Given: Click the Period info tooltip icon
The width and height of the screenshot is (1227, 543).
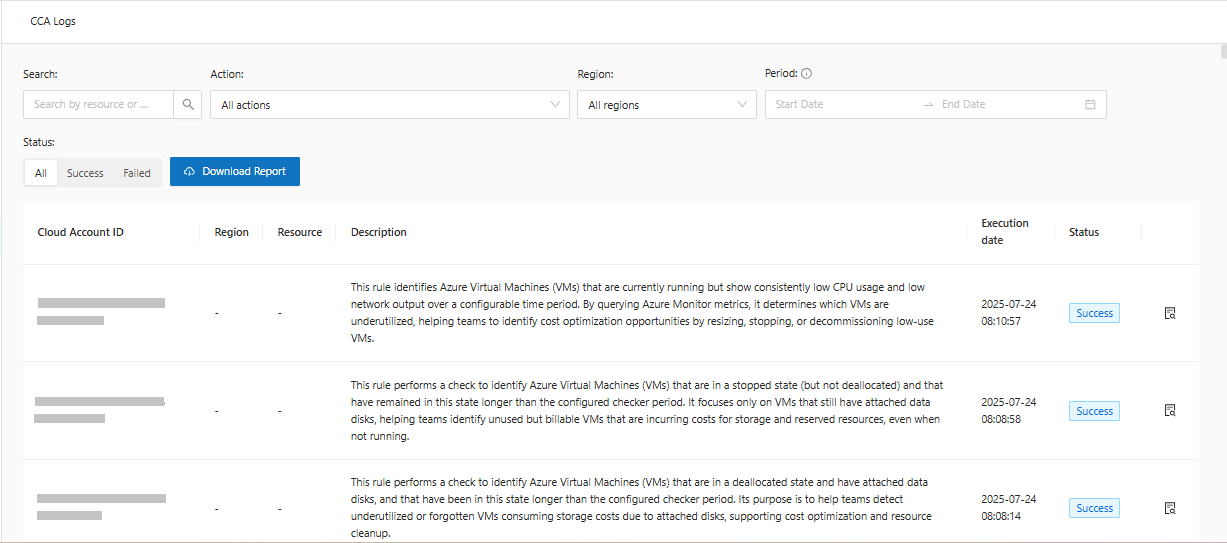Looking at the screenshot, I should tap(806, 73).
